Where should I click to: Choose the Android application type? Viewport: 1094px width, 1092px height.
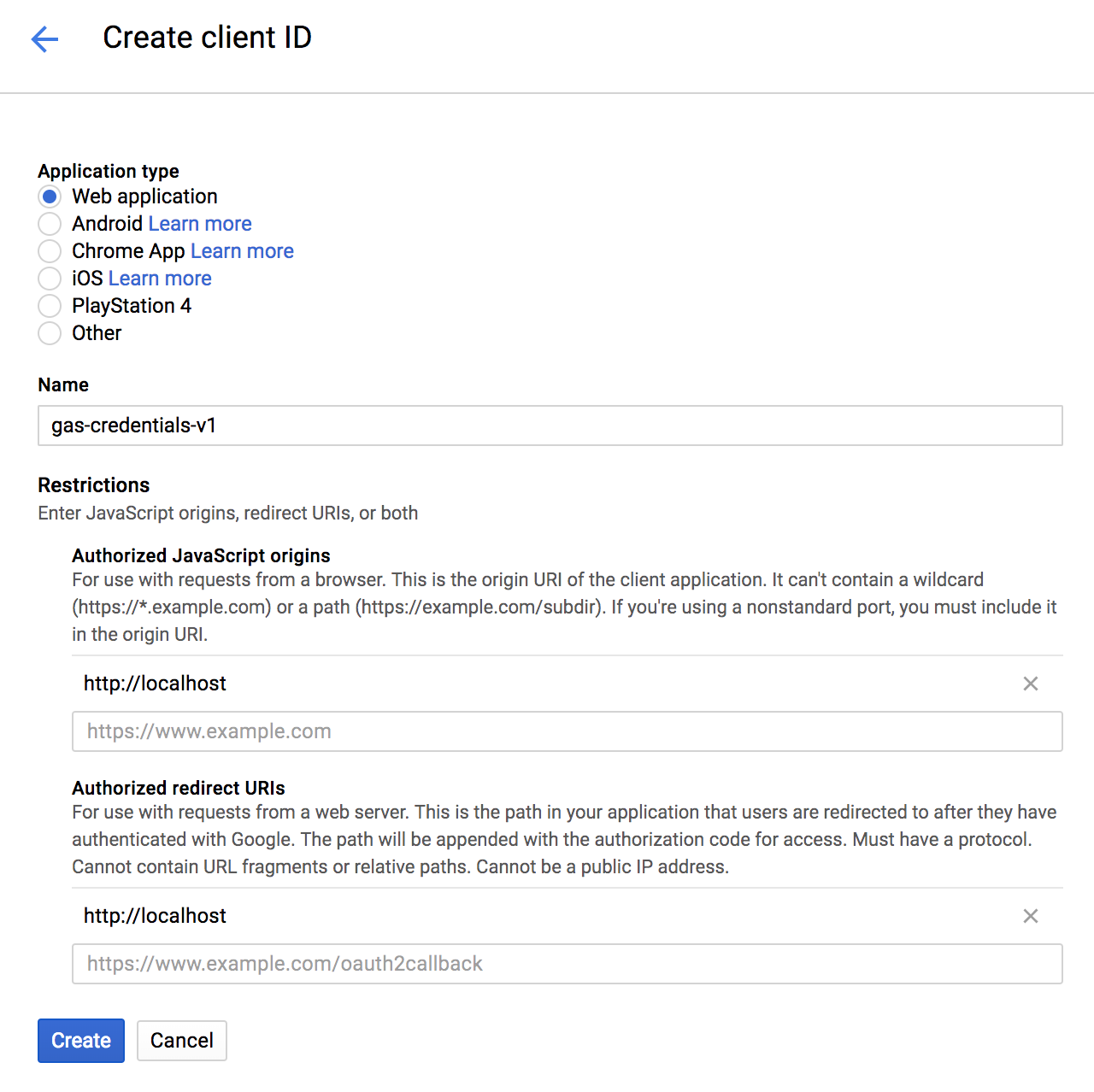(x=50, y=224)
